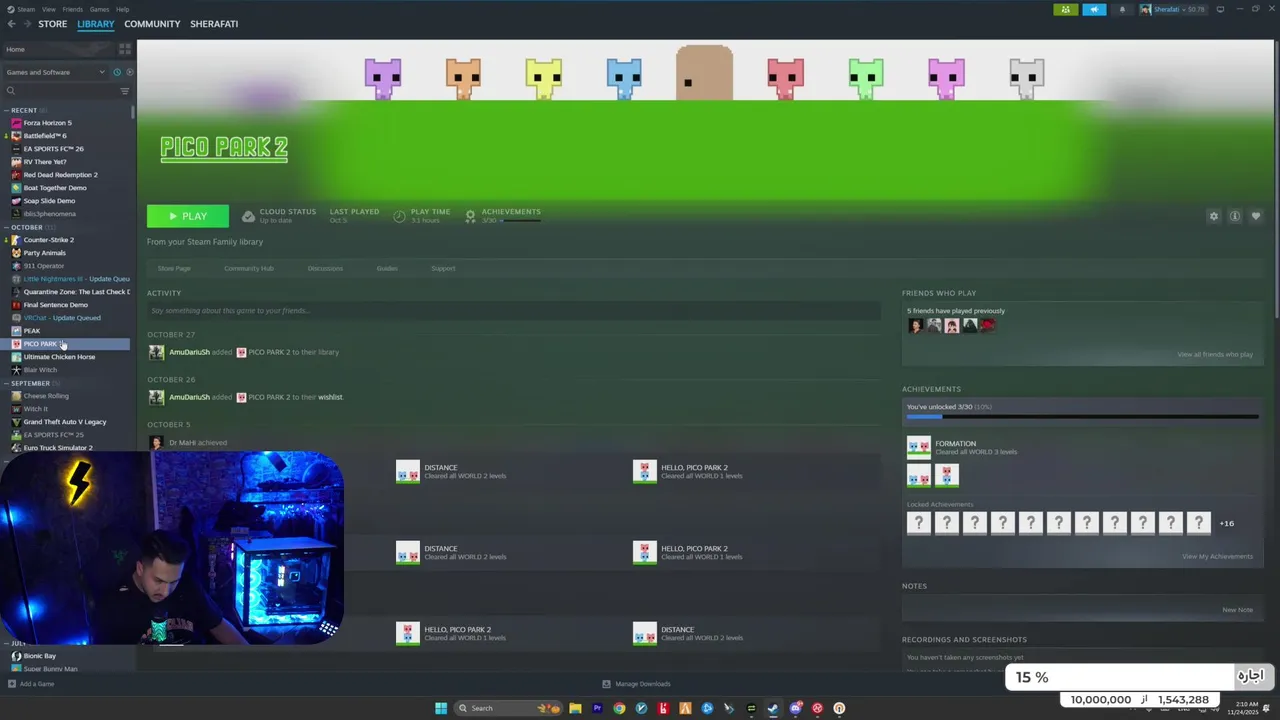
Task: Open AmuDariuSh profile from October 27
Action: pos(190,352)
